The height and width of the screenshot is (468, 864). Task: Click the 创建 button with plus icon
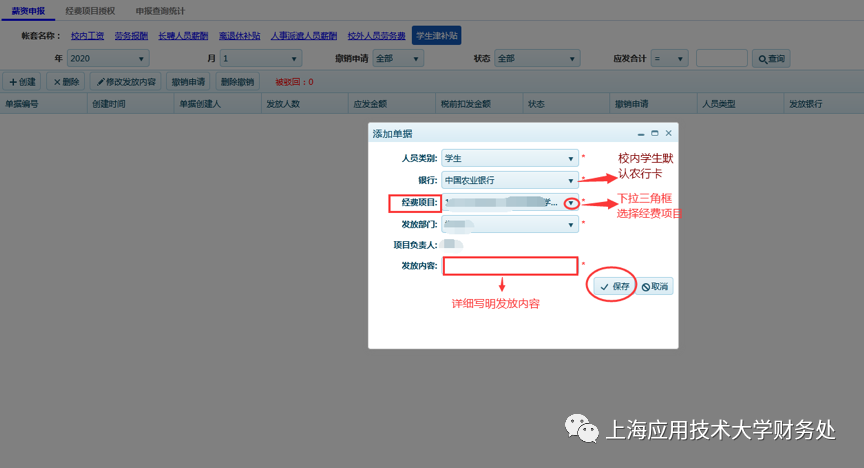coord(23,82)
